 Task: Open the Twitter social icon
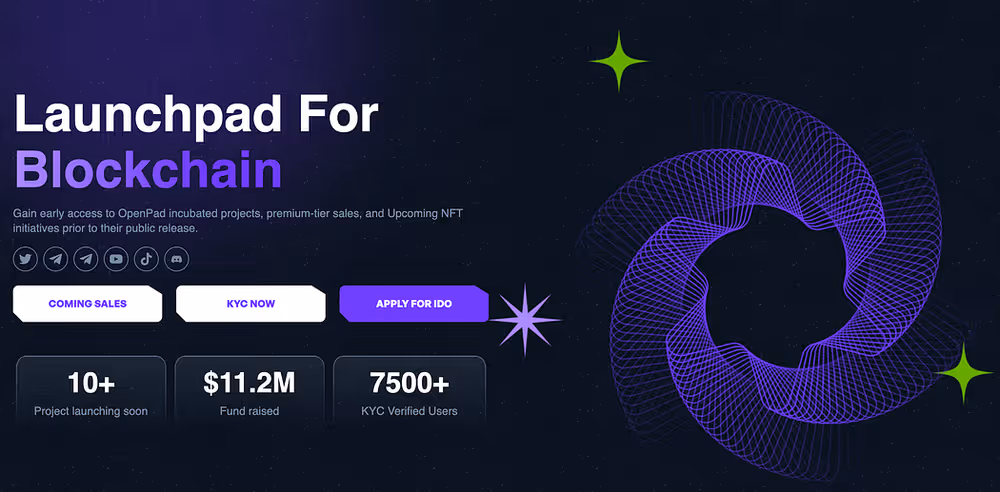tap(26, 259)
